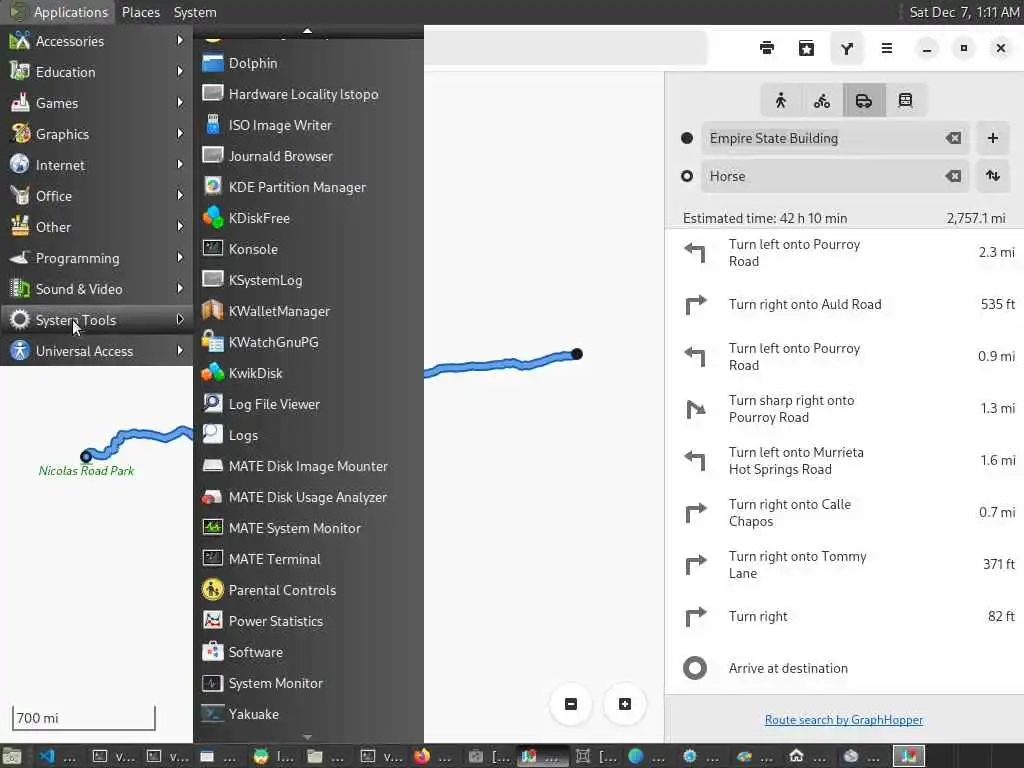The width and height of the screenshot is (1024, 768).
Task: Switch to VS Code in the taskbar
Action: click(x=56, y=756)
